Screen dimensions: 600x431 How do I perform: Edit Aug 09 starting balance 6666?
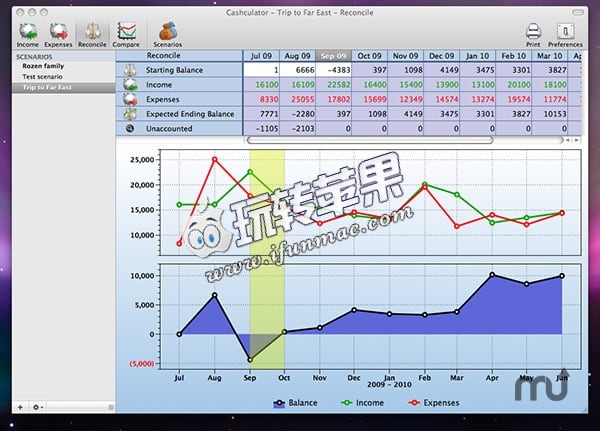[x=297, y=70]
